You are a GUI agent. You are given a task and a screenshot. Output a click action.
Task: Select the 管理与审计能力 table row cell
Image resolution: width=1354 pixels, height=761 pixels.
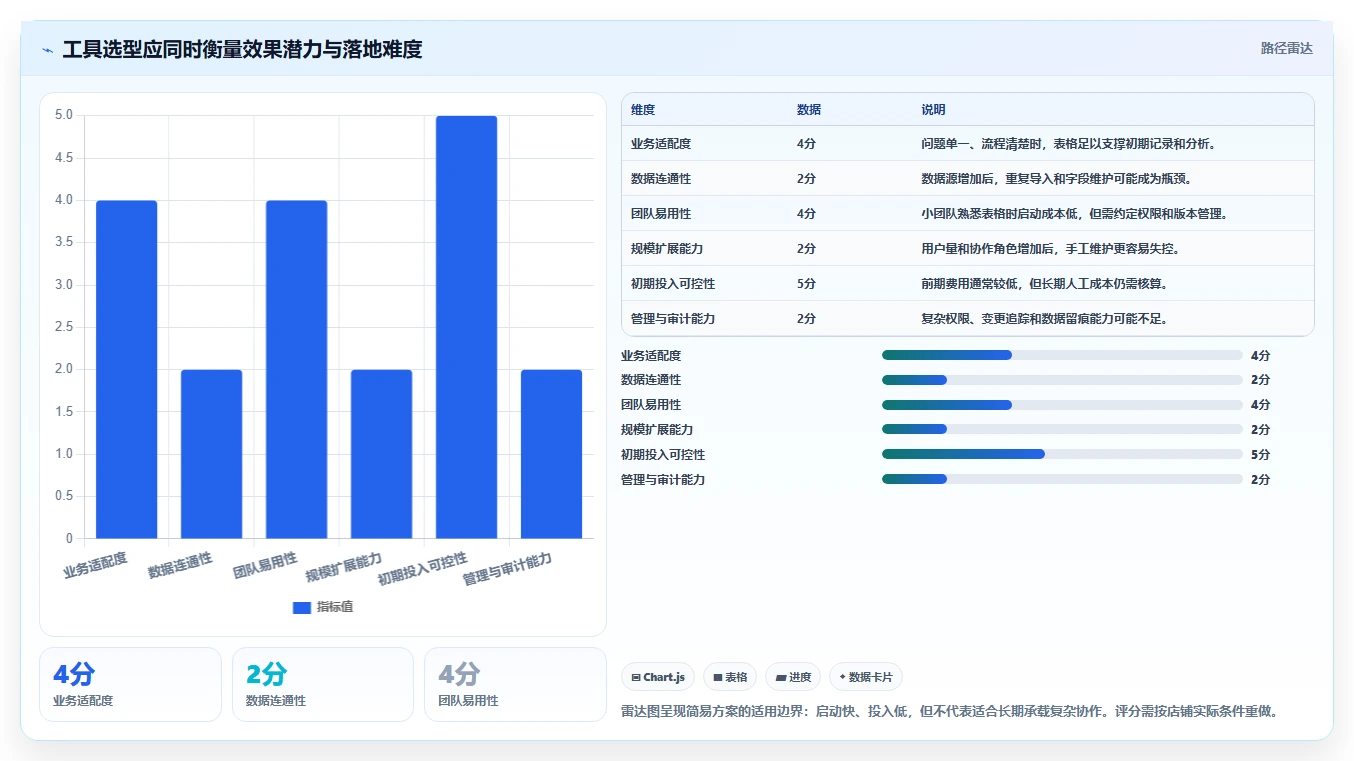(x=673, y=319)
